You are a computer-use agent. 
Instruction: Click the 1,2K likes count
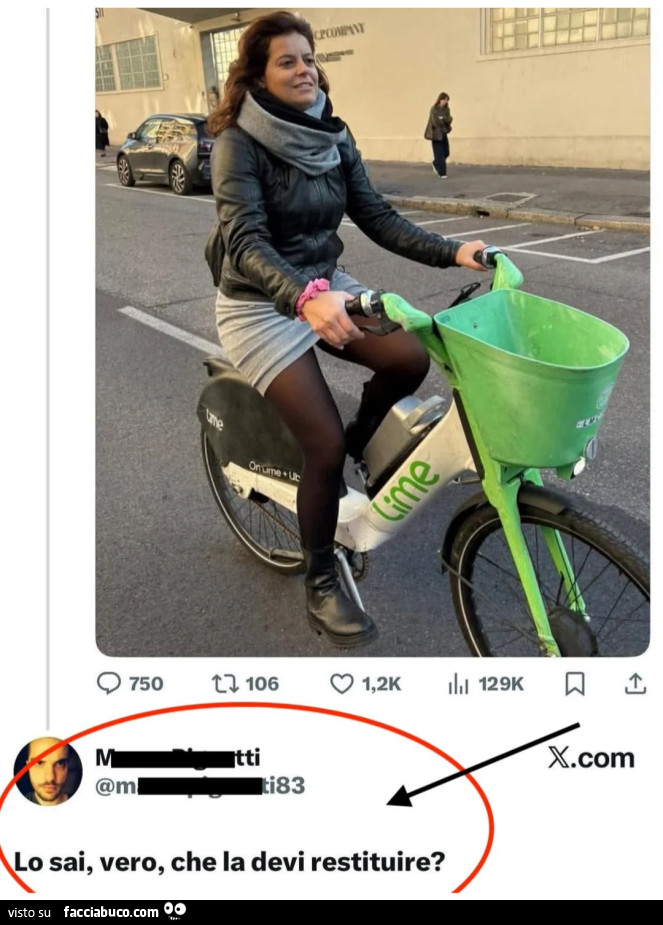(381, 683)
